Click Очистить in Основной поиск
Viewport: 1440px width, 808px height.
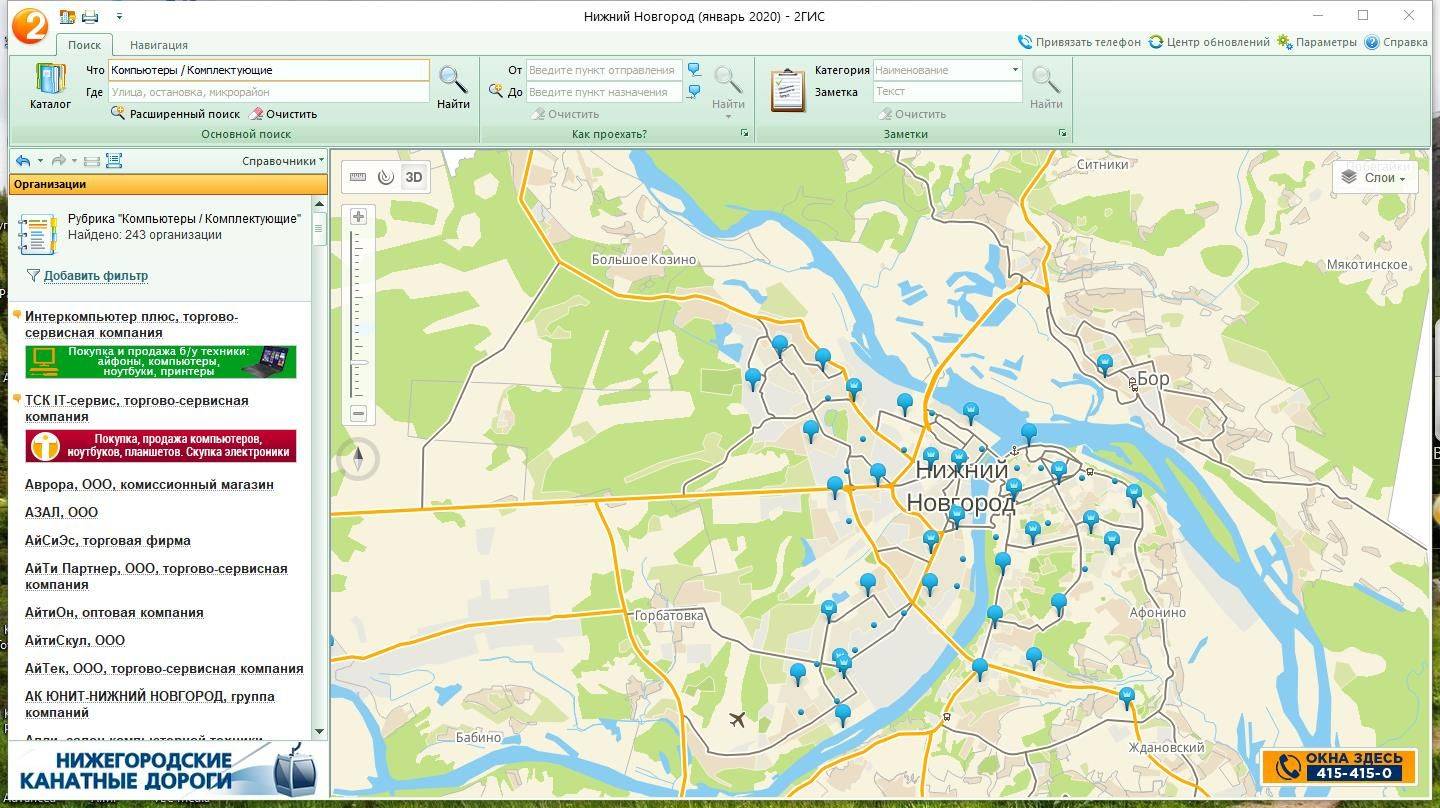pos(283,114)
